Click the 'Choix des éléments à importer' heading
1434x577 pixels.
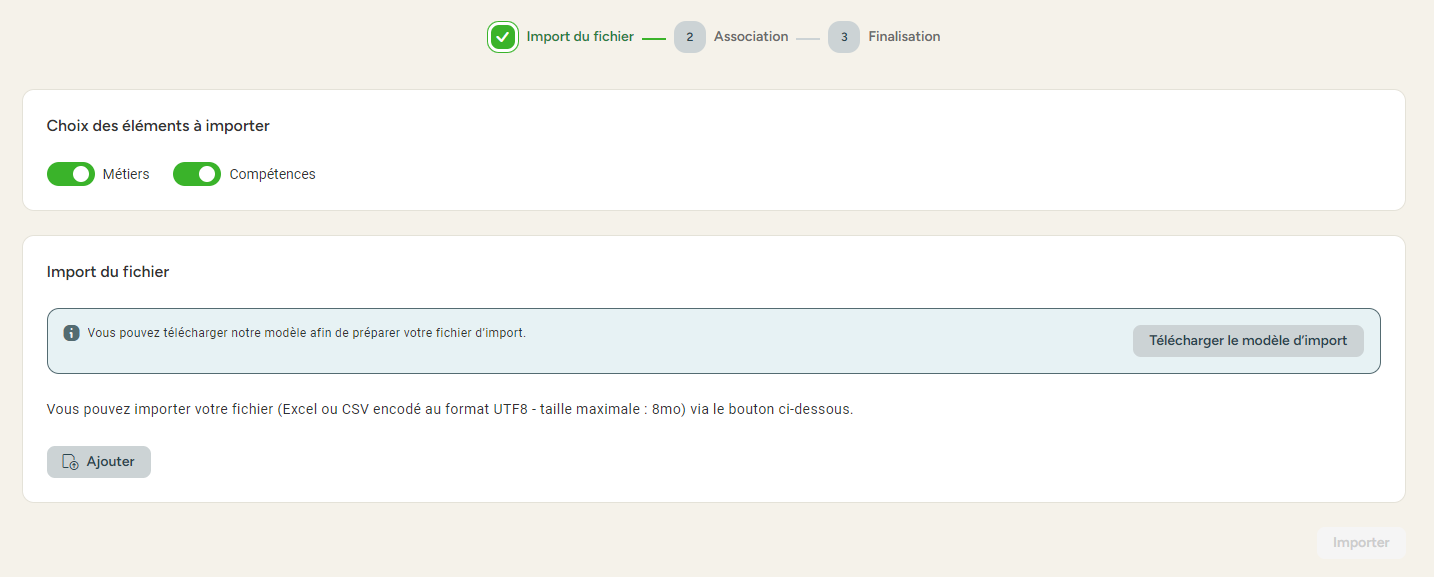158,126
